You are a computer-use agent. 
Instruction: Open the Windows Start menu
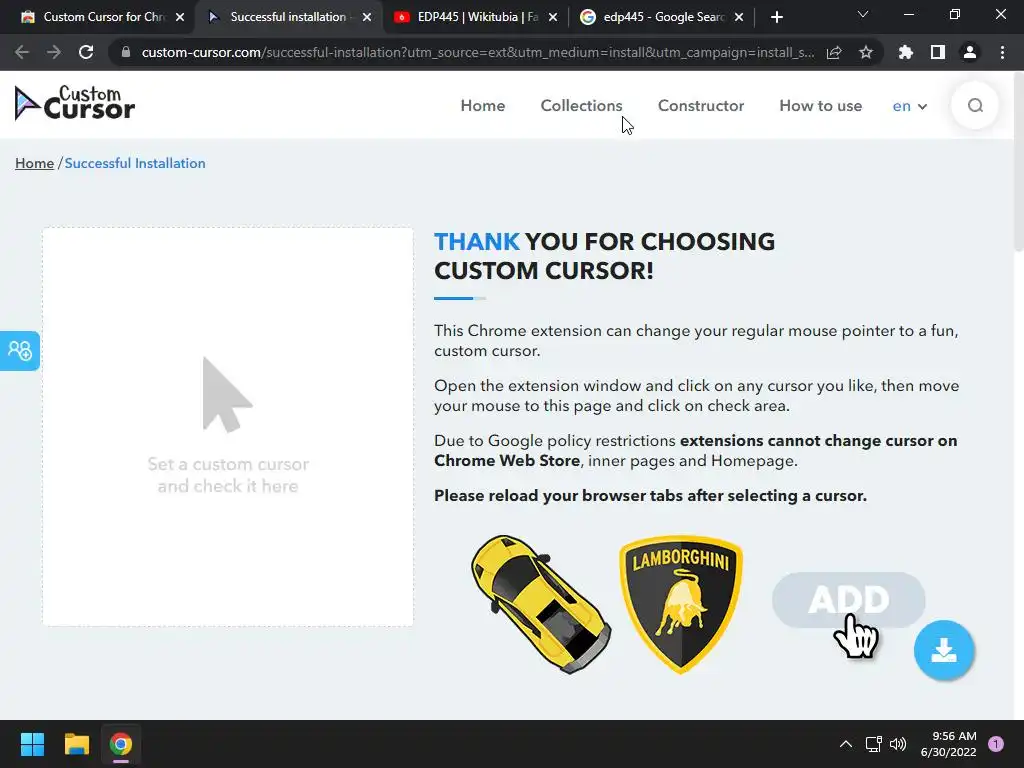pyautogui.click(x=32, y=744)
